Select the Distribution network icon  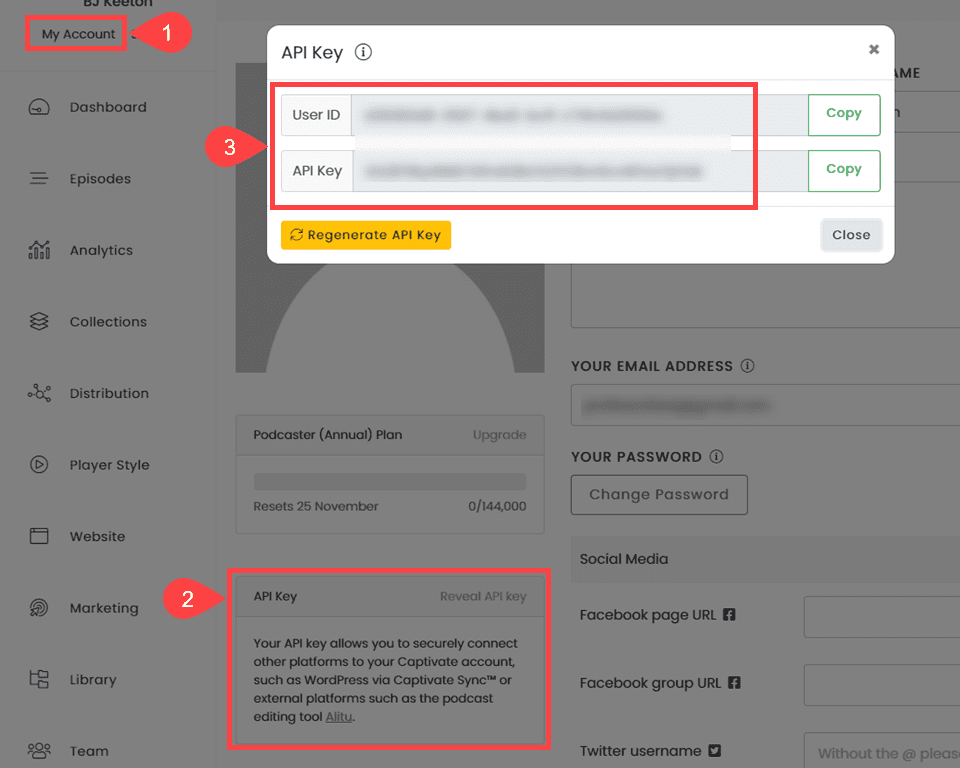click(x=38, y=393)
